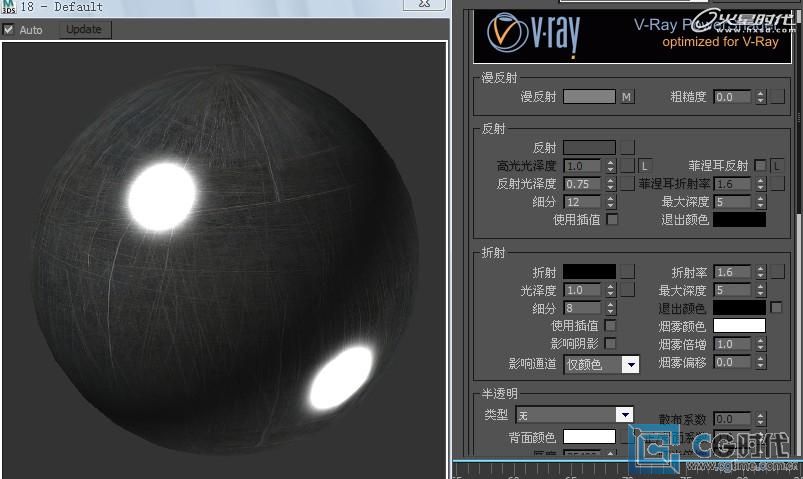Click the refraction 最大深度 value field
Viewport: 803px width, 479px height.
point(733,290)
